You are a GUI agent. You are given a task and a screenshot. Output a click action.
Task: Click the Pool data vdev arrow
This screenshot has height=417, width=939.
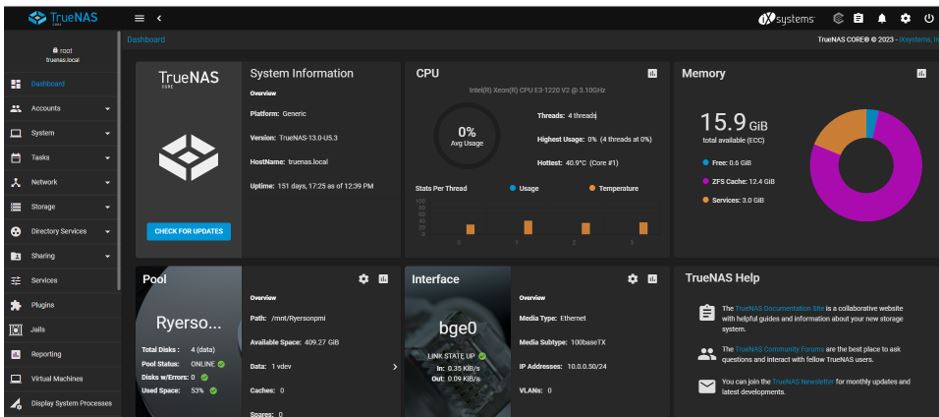point(394,369)
